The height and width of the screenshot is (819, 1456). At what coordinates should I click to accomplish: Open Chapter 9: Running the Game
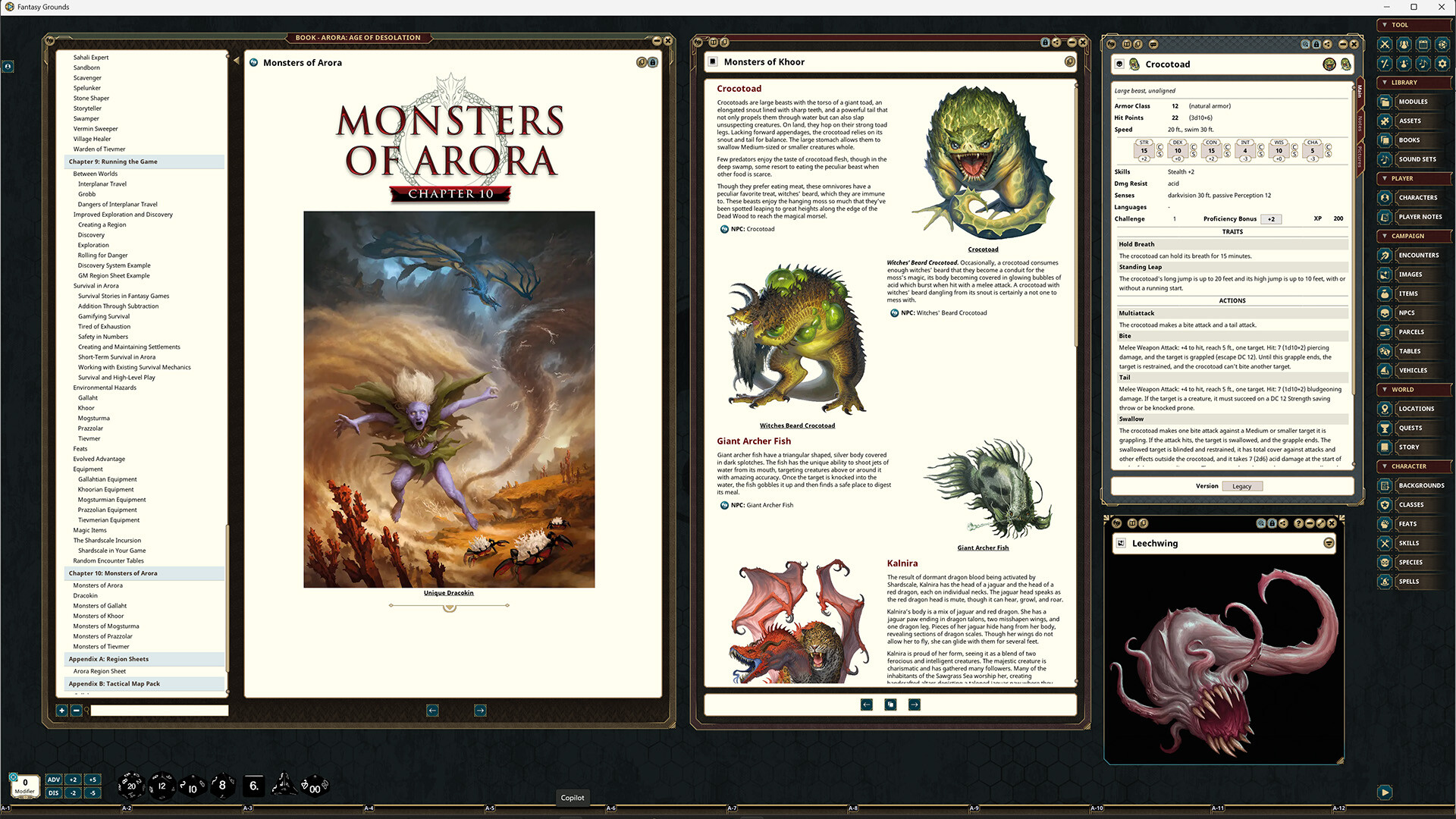point(113,162)
